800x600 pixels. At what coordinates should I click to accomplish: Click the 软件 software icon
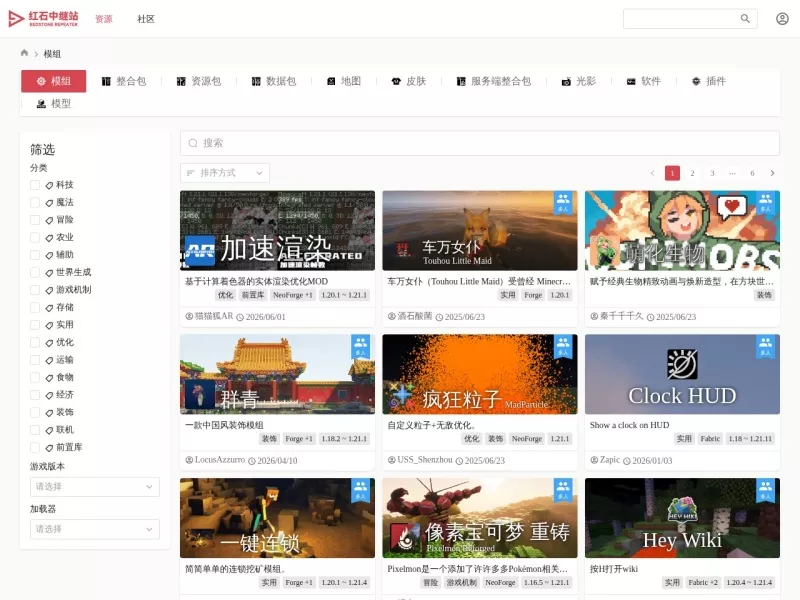(631, 81)
